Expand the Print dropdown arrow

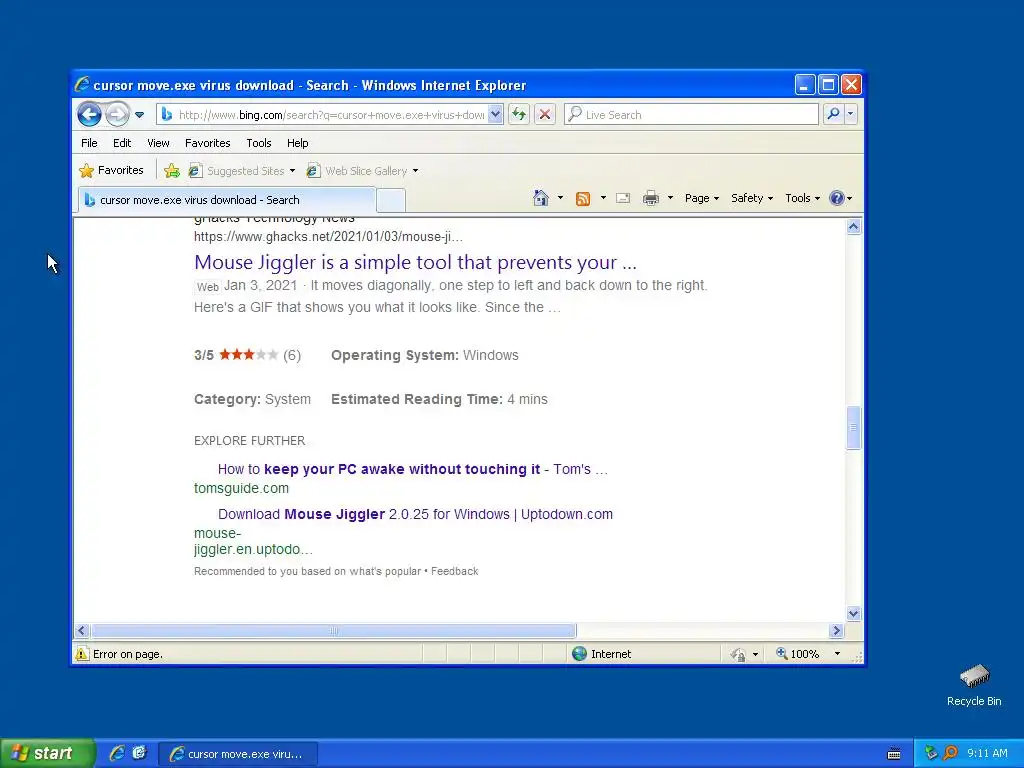pos(670,198)
